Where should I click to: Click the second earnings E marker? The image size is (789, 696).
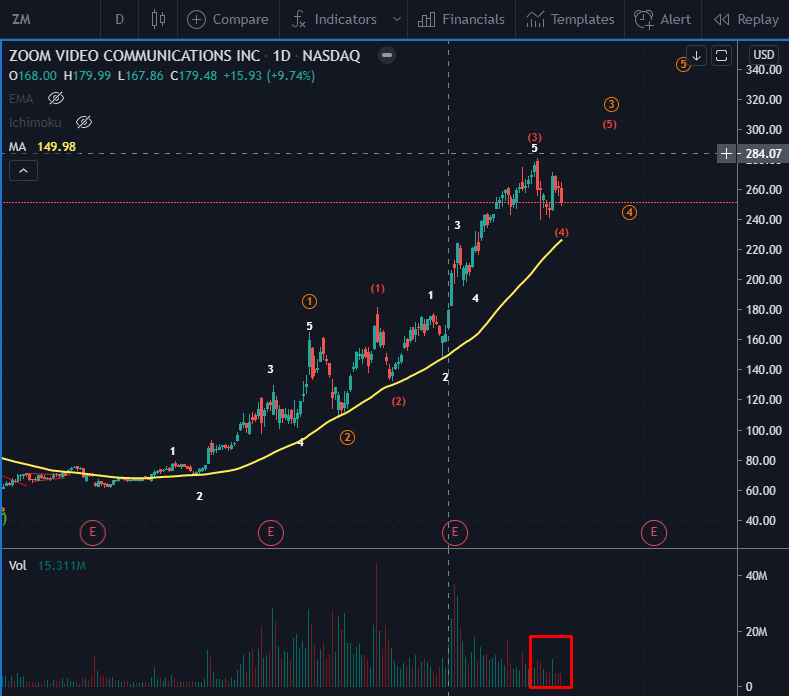coord(271,532)
